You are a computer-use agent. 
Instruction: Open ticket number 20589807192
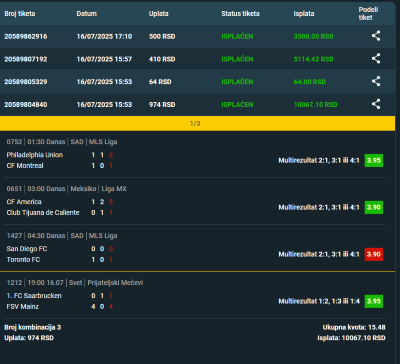(26, 59)
